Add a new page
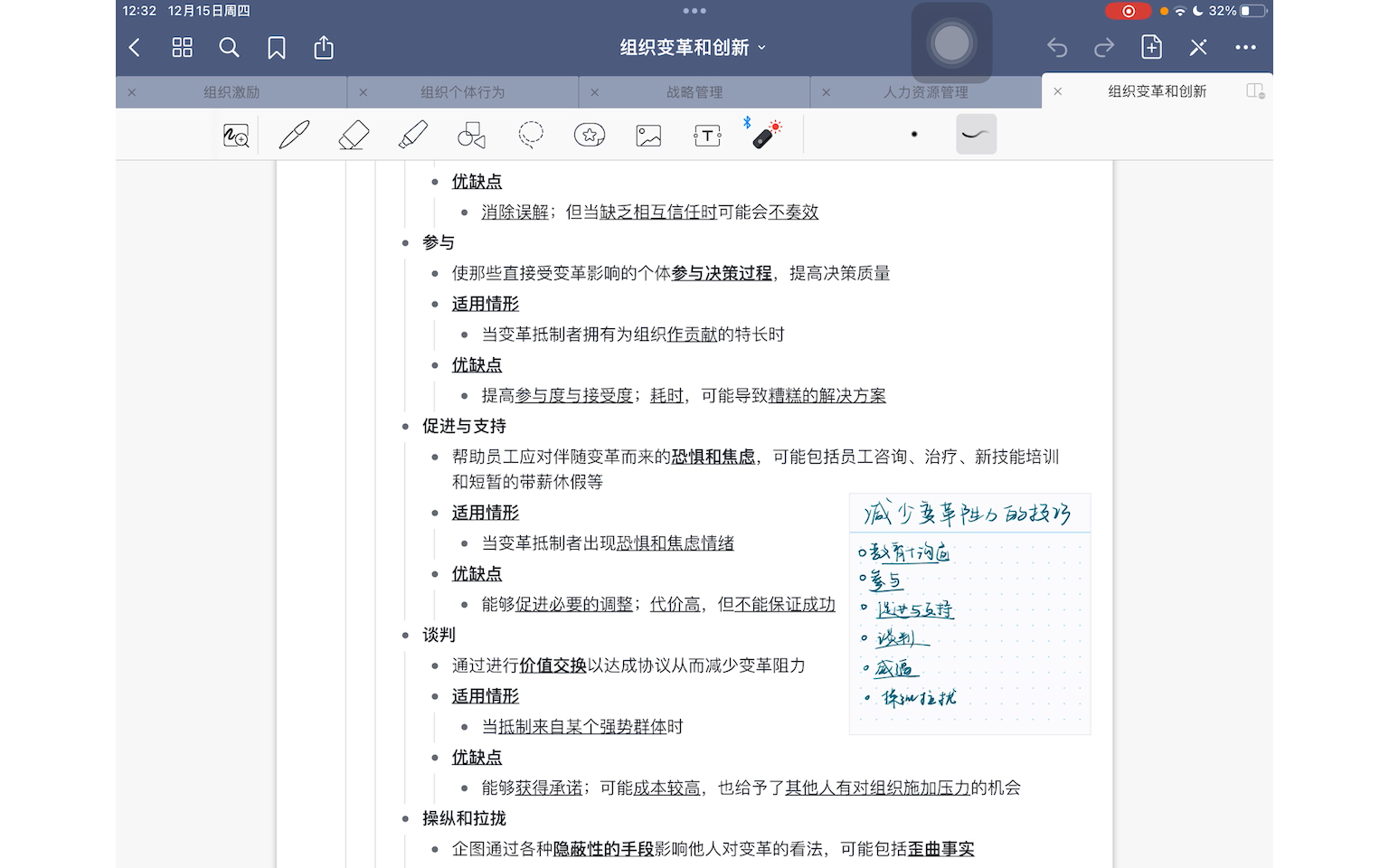 click(x=1151, y=47)
